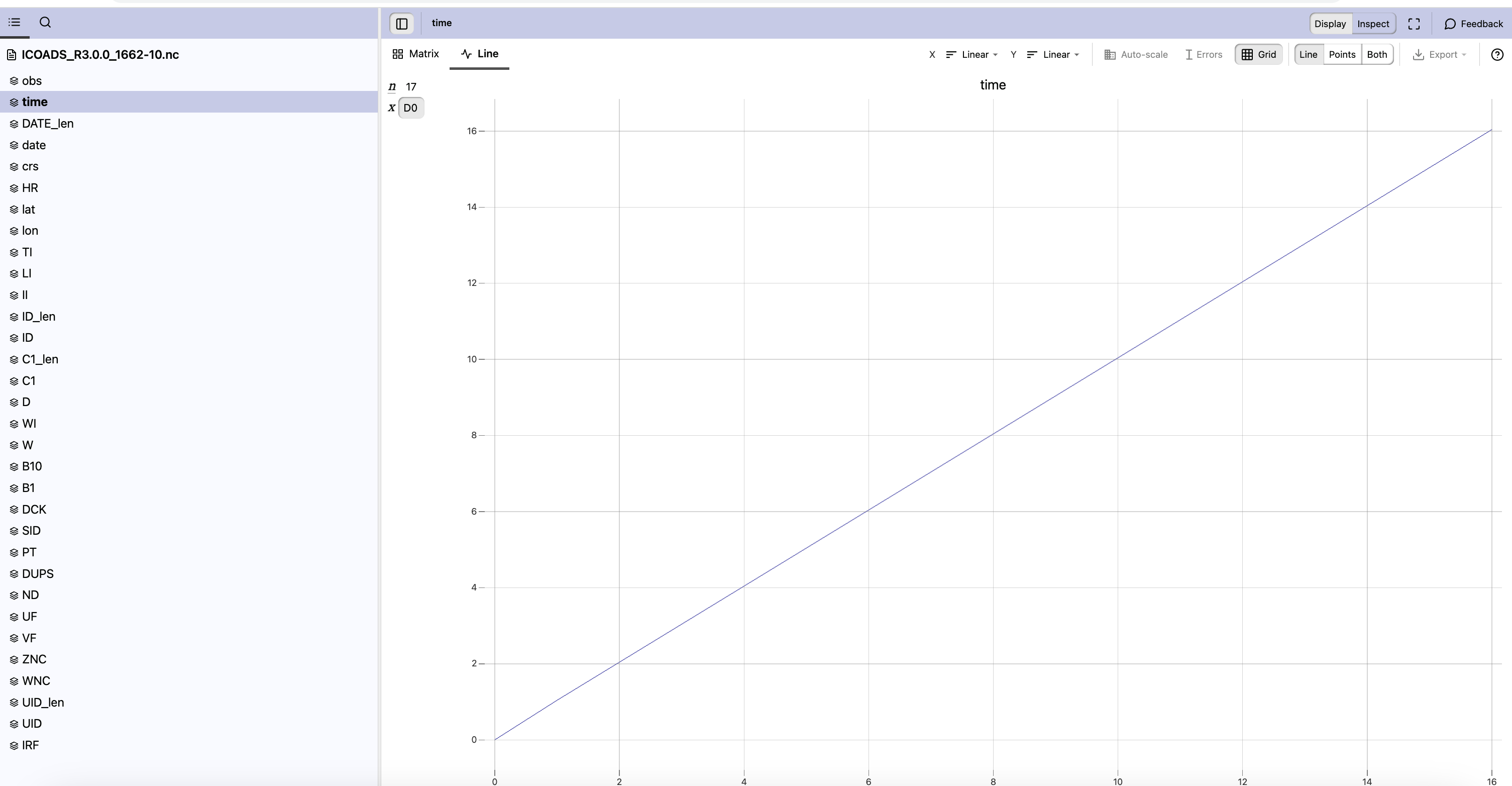Screen dimensions: 1512x786
Task: Click the Auto-scale toolbar button
Action: click(x=1136, y=55)
